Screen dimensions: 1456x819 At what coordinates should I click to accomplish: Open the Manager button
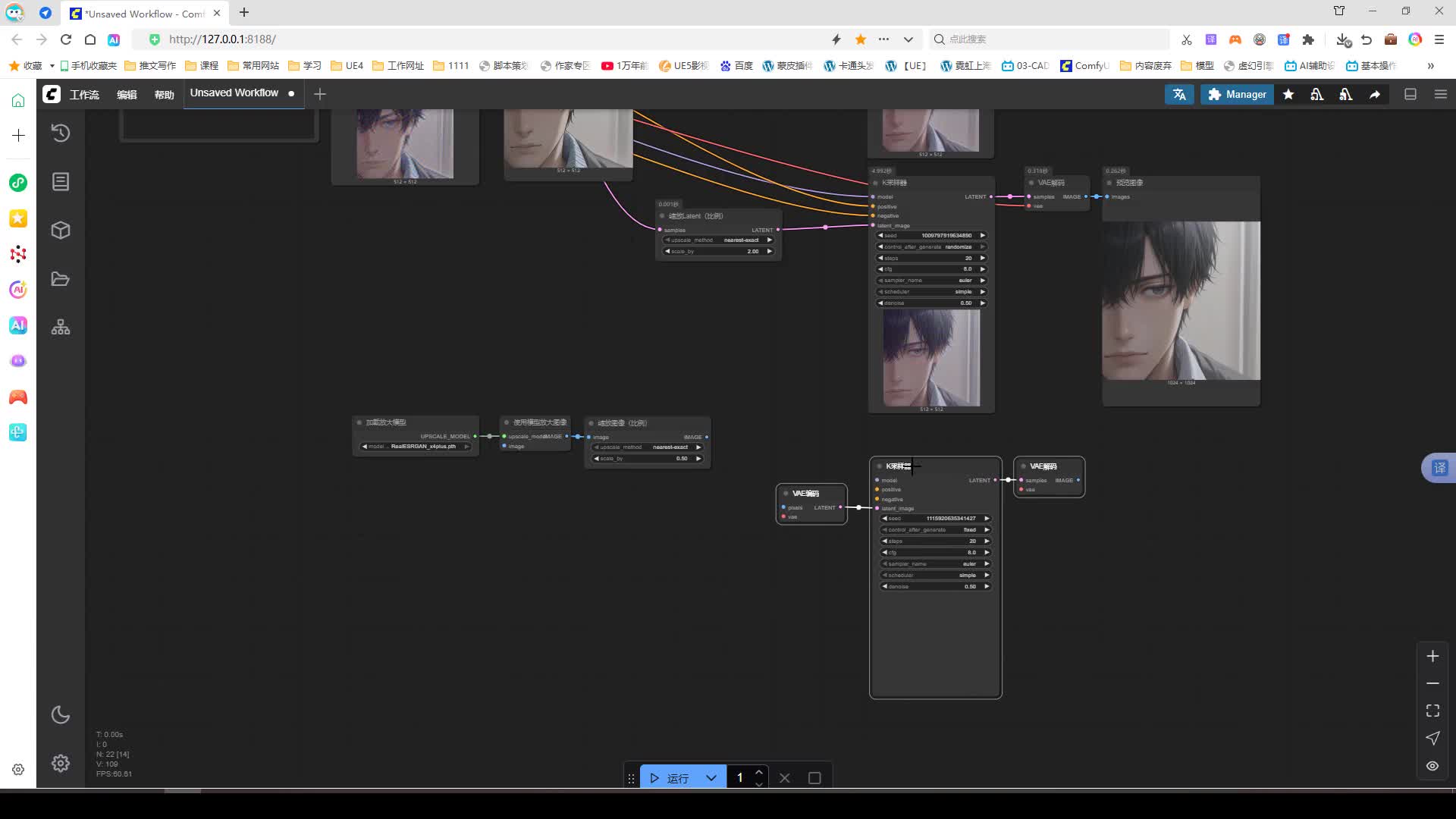click(1237, 94)
